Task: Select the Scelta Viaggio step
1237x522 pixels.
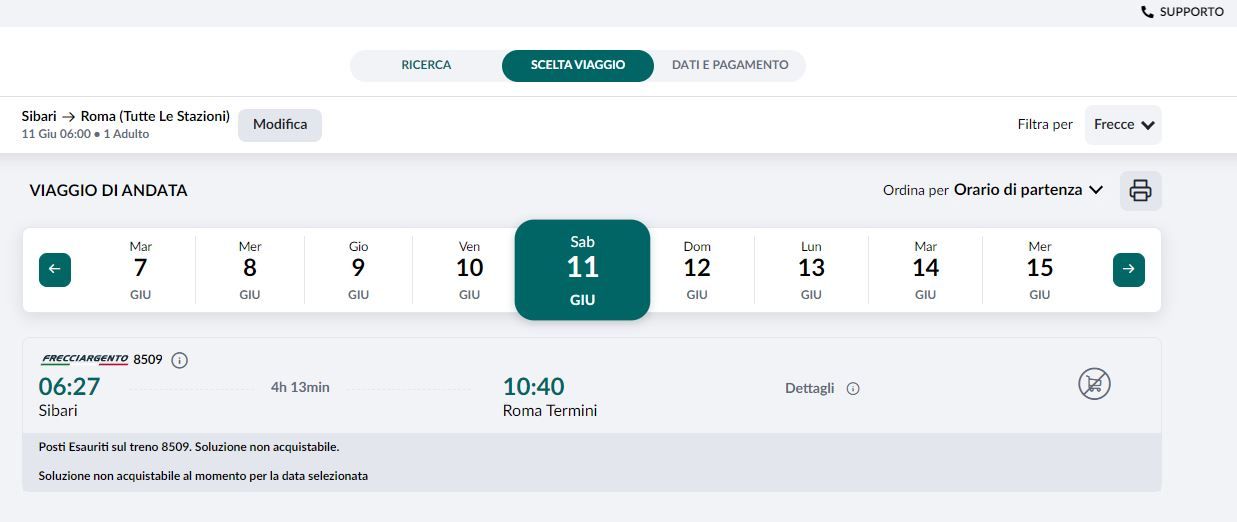Action: (x=578, y=65)
